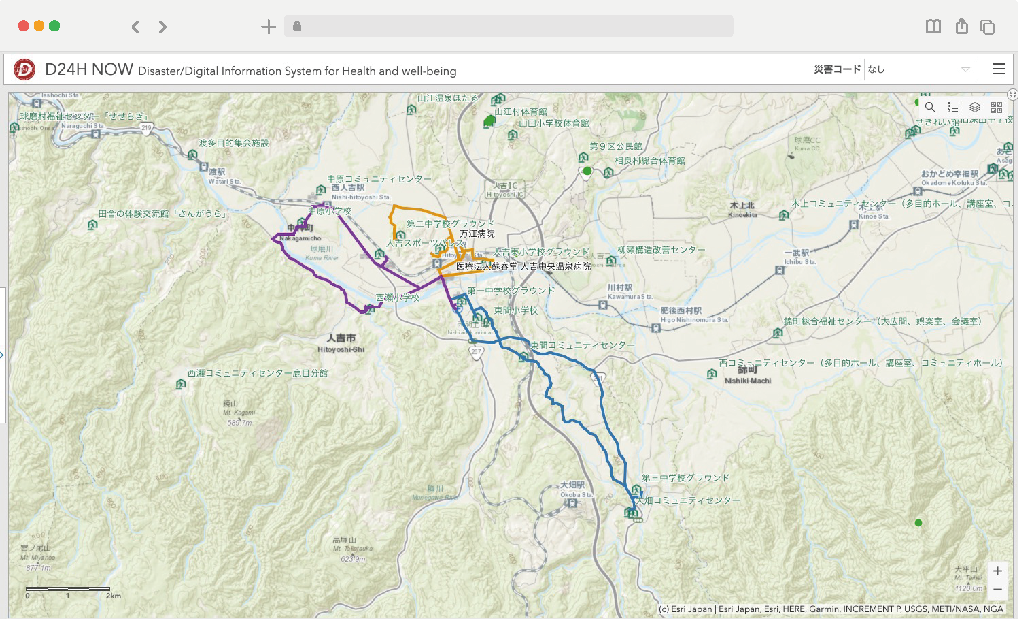
Task: Expand the 災害コード dropdown
Action: [965, 70]
